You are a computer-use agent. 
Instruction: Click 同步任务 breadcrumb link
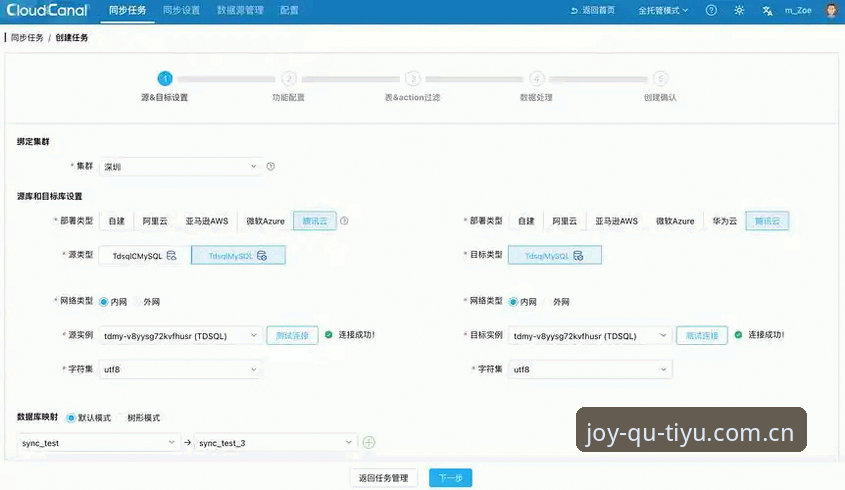(27, 38)
